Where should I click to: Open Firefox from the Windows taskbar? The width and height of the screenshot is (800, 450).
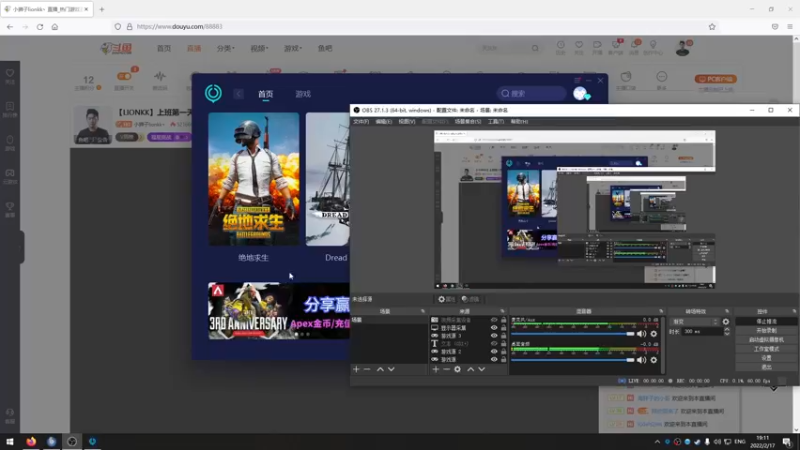tap(31, 441)
